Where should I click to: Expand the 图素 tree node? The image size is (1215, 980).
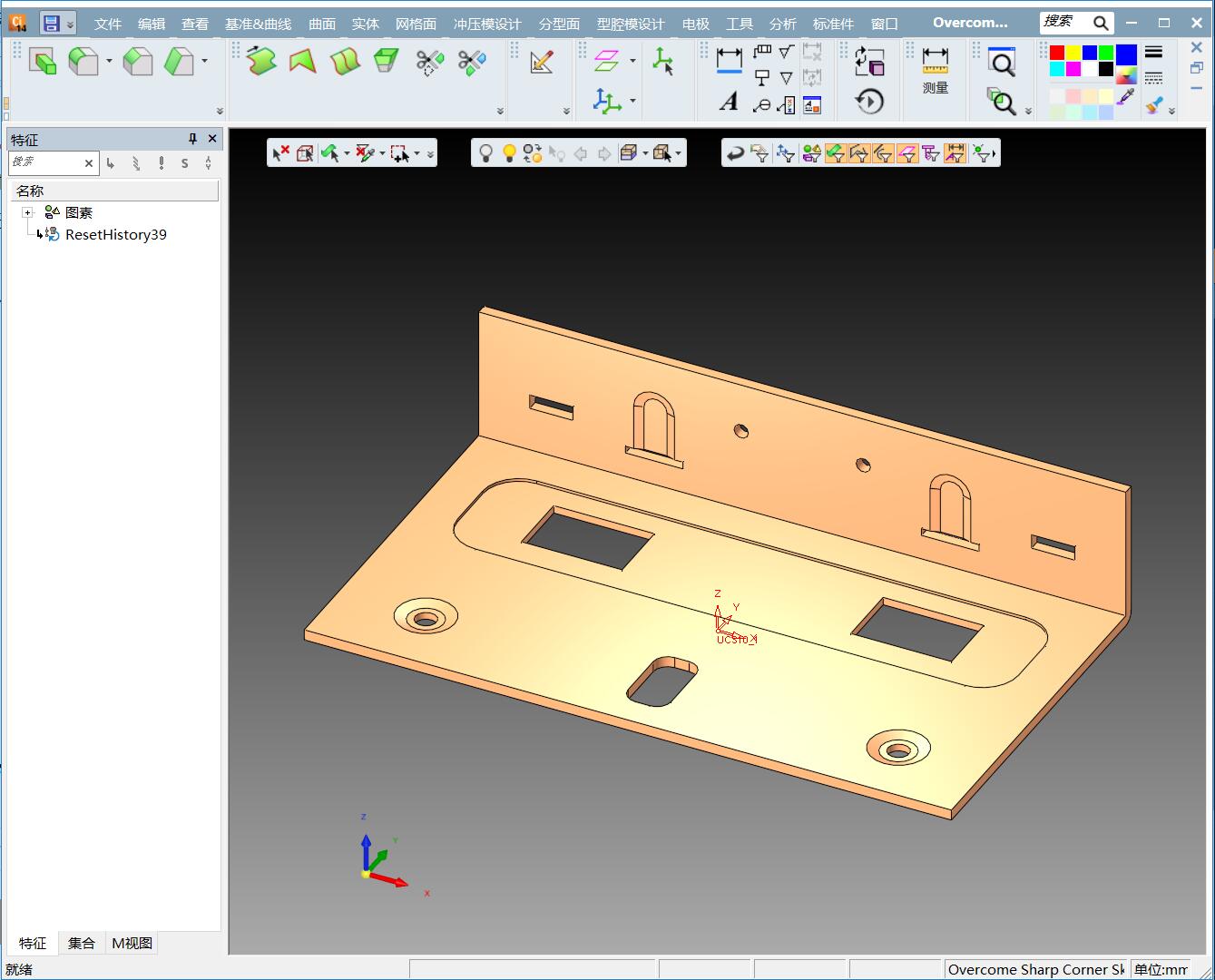(x=28, y=212)
